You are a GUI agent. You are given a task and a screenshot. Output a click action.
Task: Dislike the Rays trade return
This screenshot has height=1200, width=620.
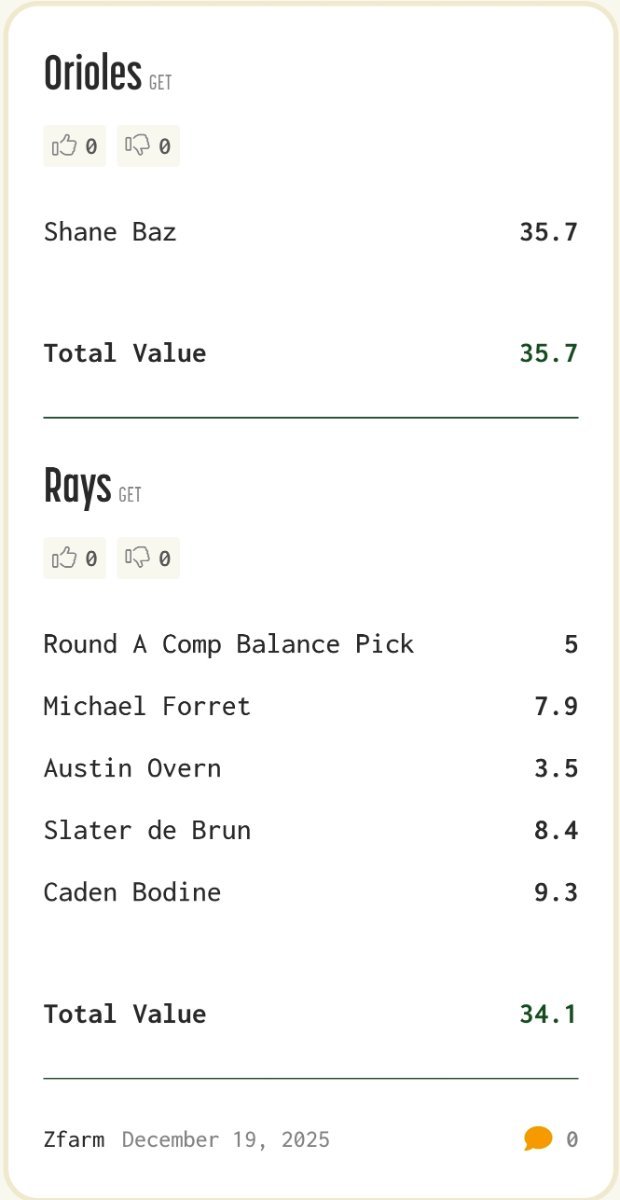click(148, 558)
